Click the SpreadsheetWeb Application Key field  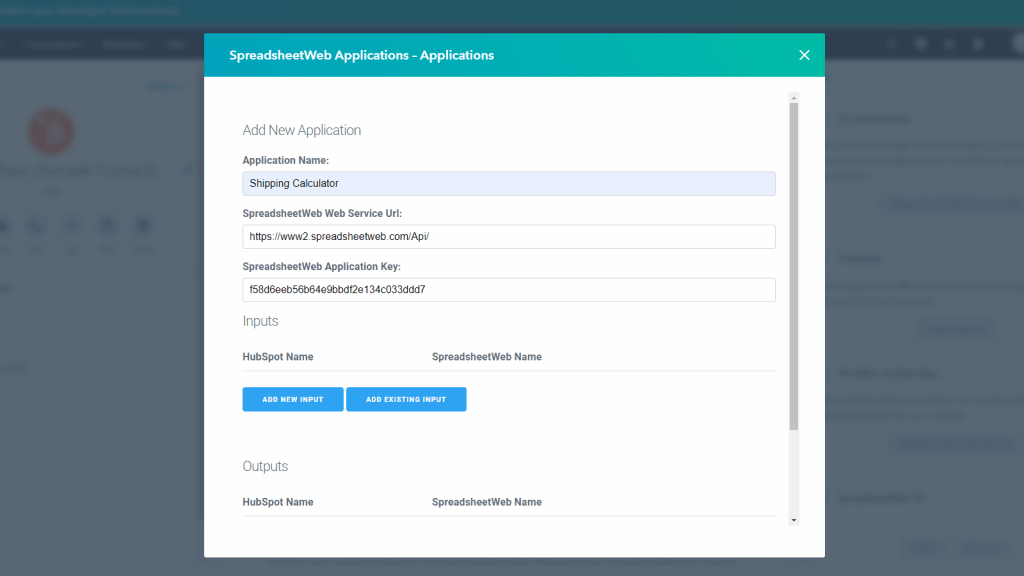[509, 289]
